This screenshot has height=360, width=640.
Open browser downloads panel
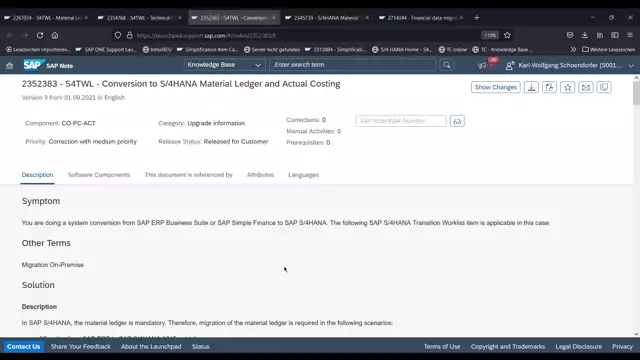point(585,36)
